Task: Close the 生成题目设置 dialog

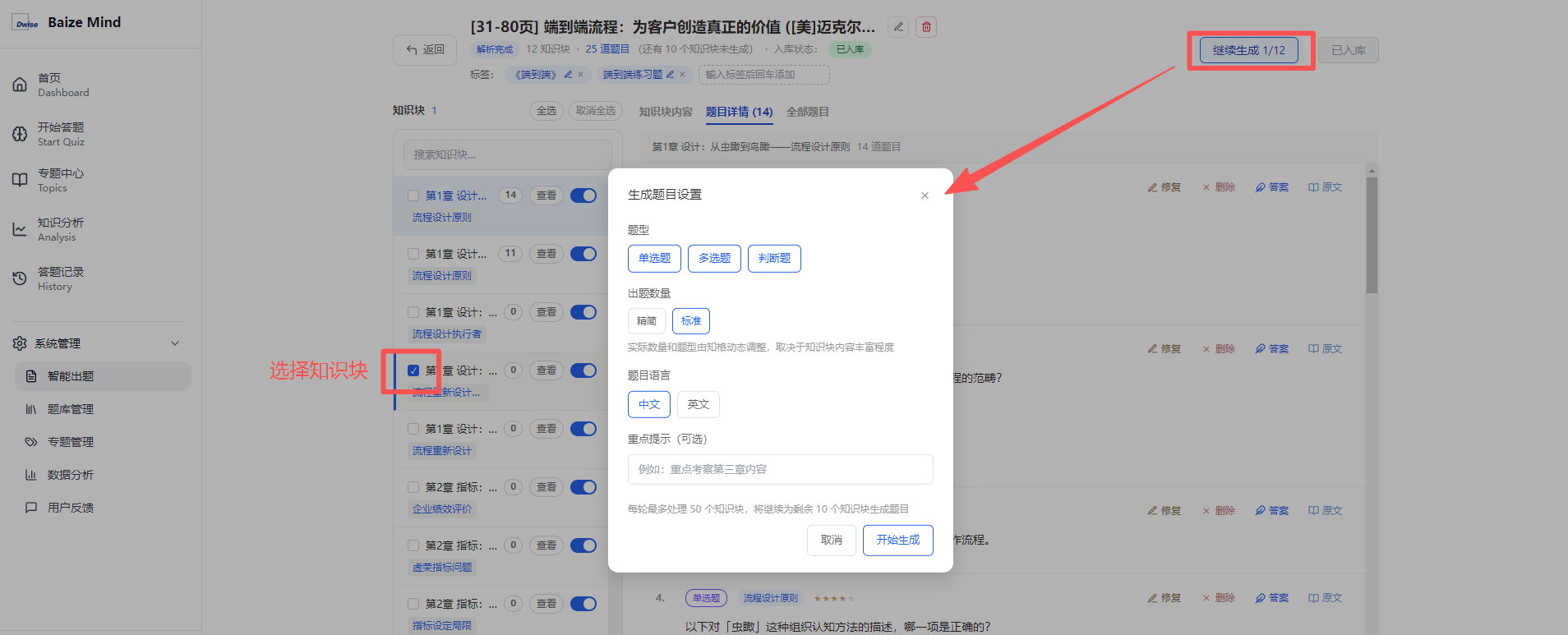Action: click(x=925, y=196)
